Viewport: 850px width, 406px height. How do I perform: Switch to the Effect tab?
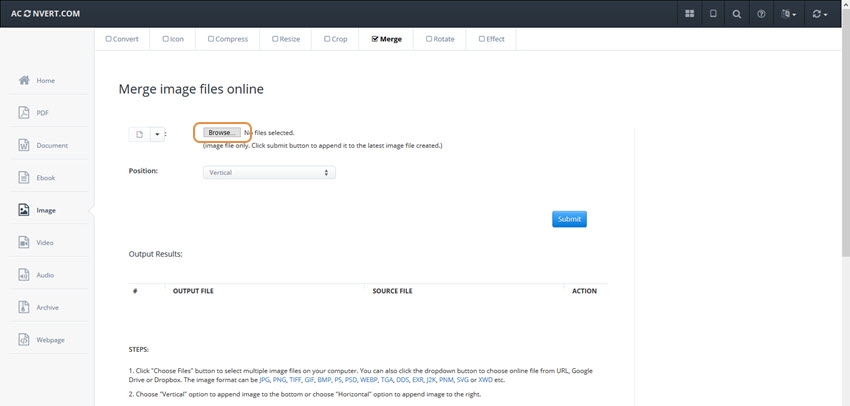click(x=492, y=39)
